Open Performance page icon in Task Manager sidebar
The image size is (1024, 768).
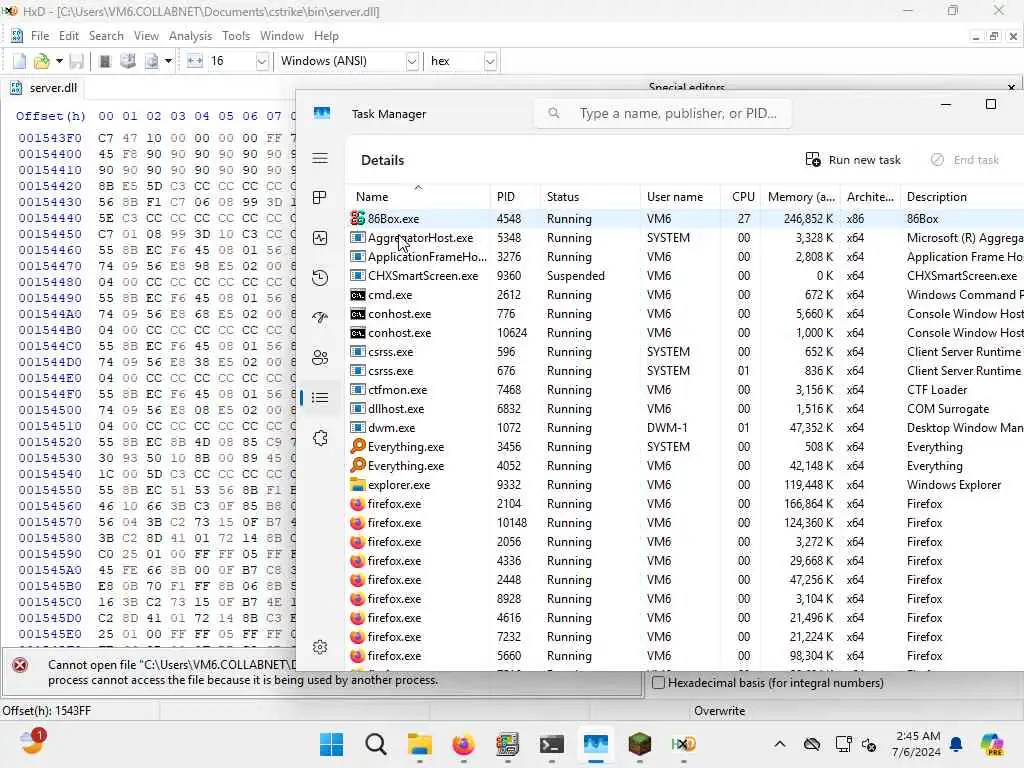[320, 238]
